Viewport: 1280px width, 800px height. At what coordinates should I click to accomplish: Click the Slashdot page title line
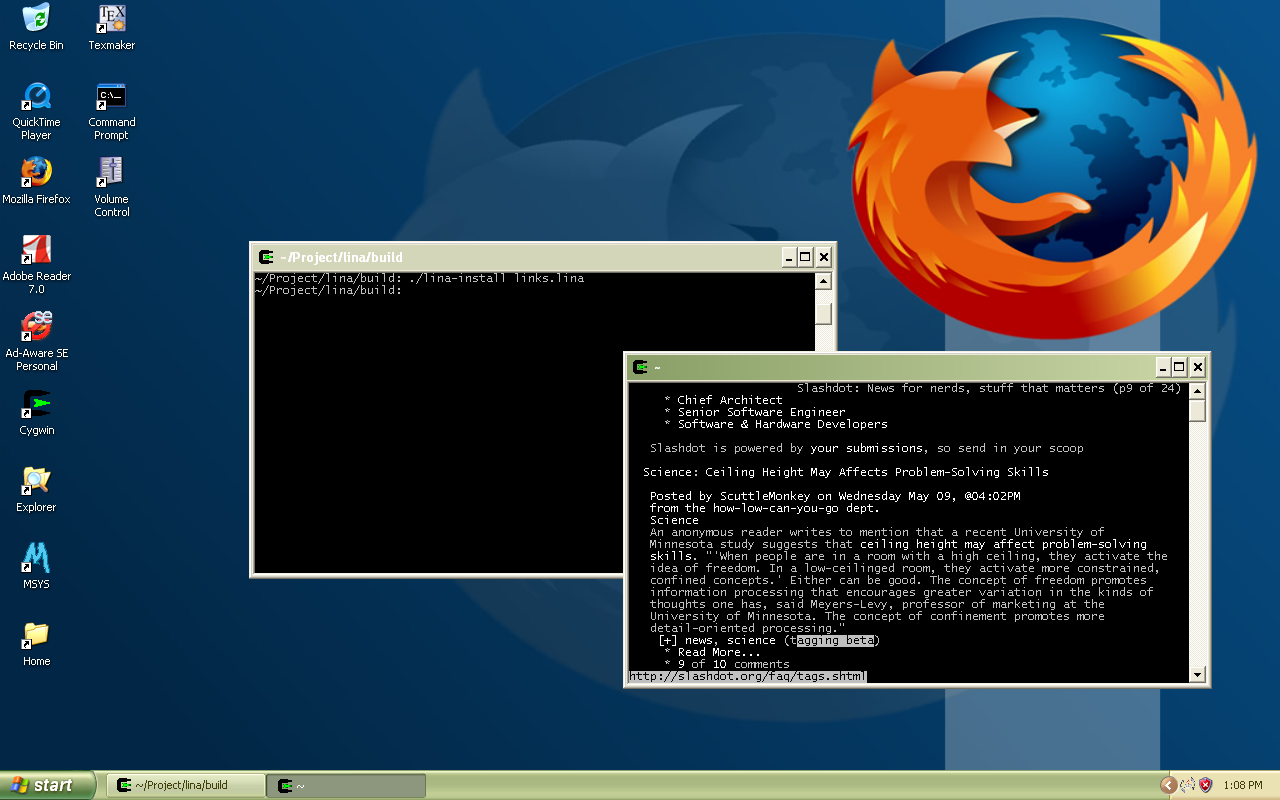click(x=989, y=388)
